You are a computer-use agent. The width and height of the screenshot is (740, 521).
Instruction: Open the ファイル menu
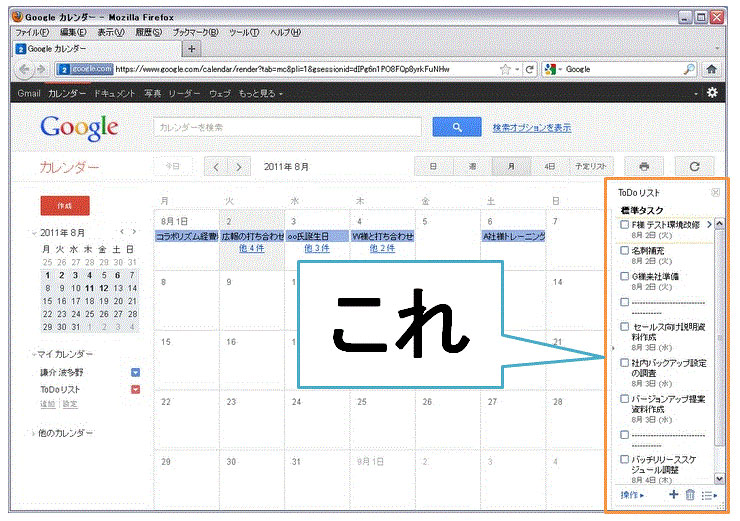[32, 33]
